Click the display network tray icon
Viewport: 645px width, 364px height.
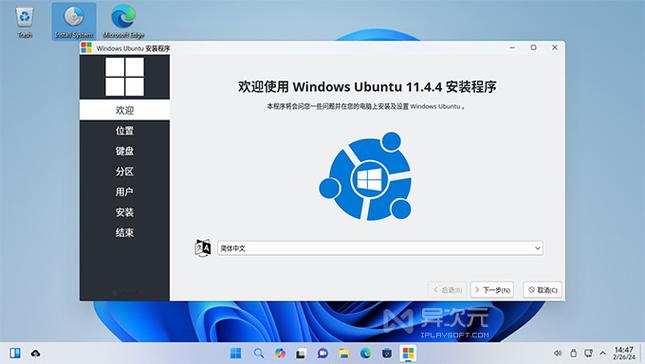(x=589, y=353)
